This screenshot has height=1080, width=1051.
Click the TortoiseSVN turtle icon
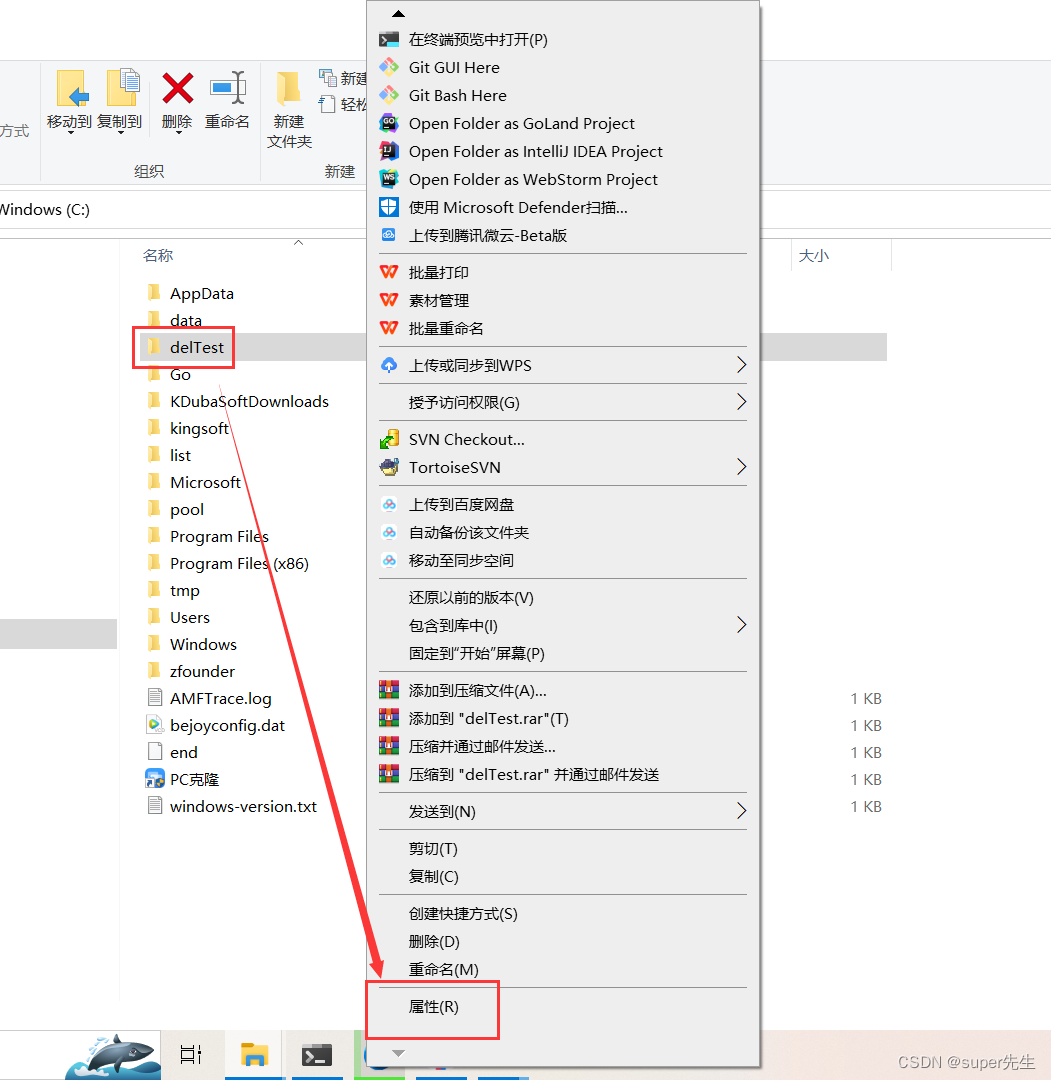pos(389,467)
